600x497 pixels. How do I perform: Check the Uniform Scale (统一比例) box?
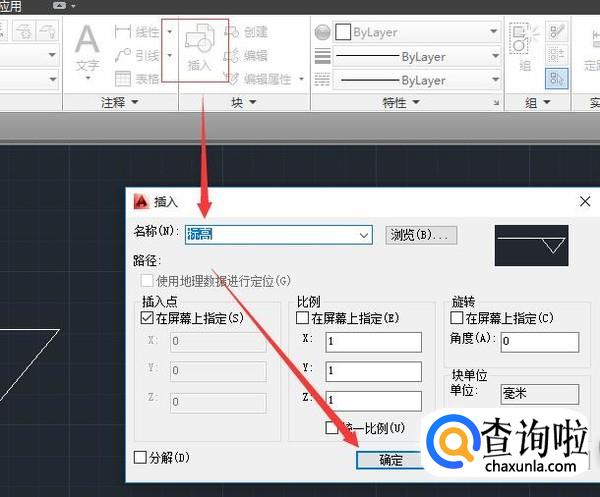[x=331, y=428]
